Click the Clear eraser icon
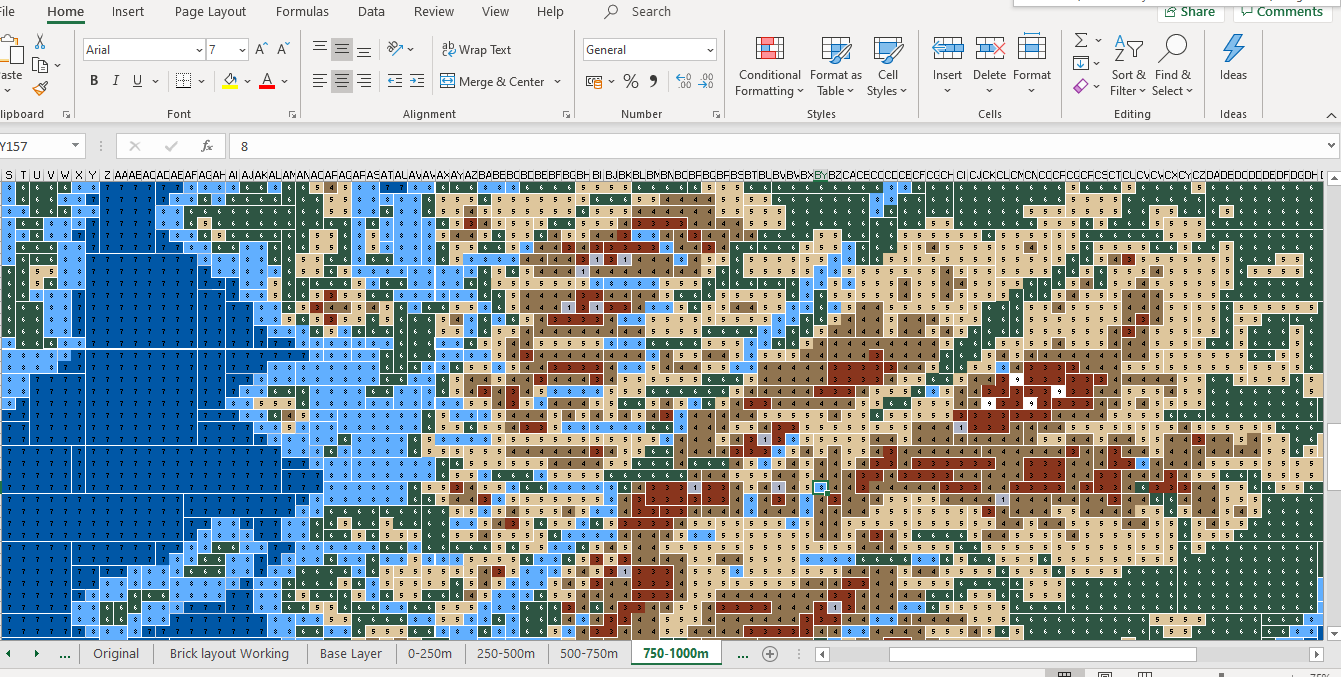This screenshot has width=1341, height=677. pyautogui.click(x=1081, y=87)
